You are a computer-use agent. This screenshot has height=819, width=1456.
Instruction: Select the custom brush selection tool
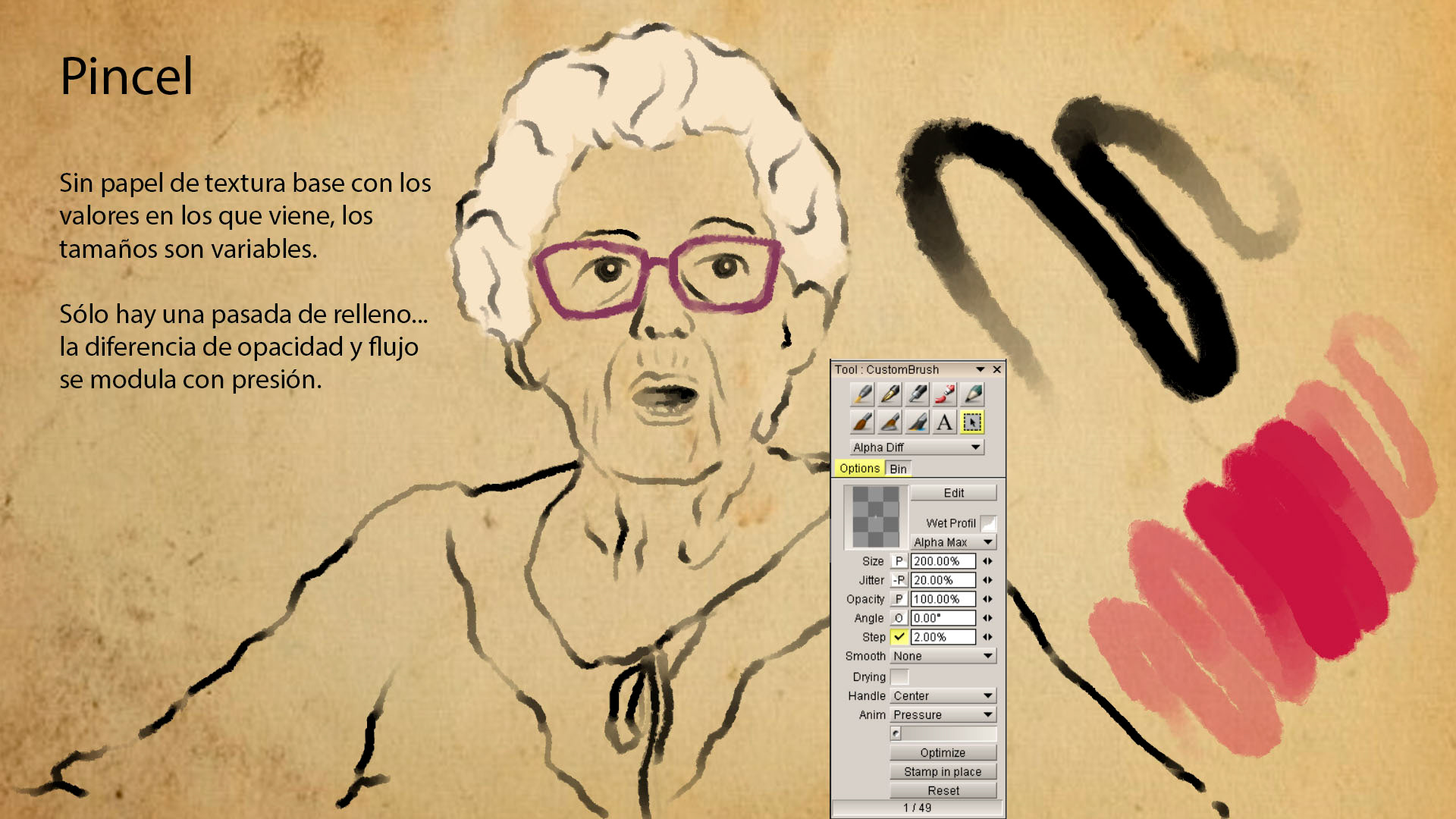point(973,422)
